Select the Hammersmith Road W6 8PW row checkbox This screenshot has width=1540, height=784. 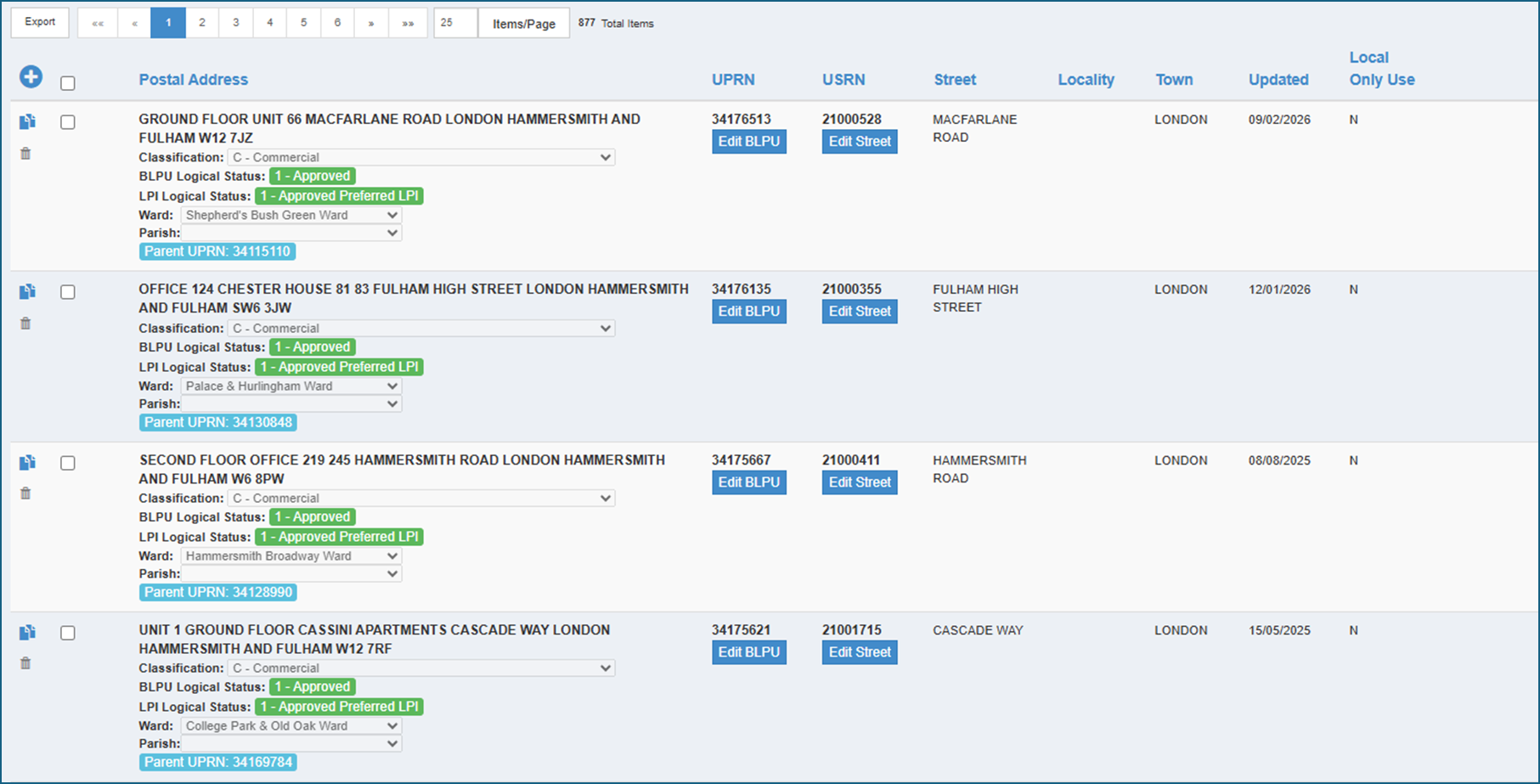click(x=68, y=463)
